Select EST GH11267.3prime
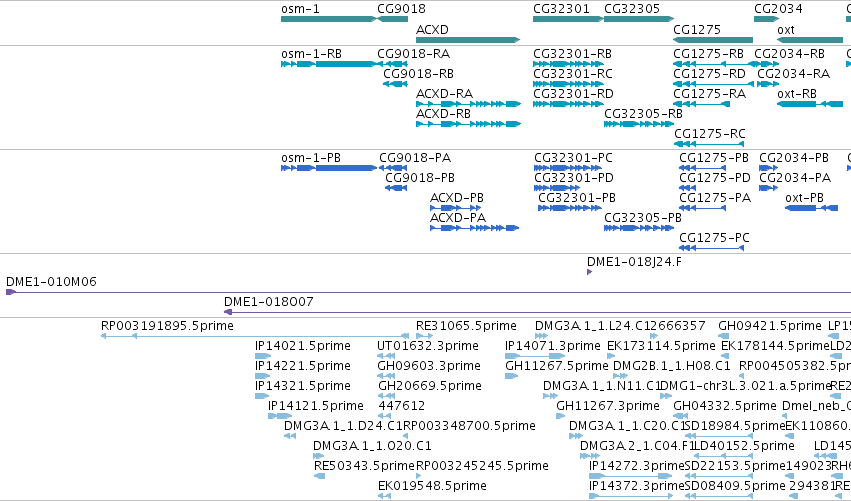 pyautogui.click(x=561, y=416)
